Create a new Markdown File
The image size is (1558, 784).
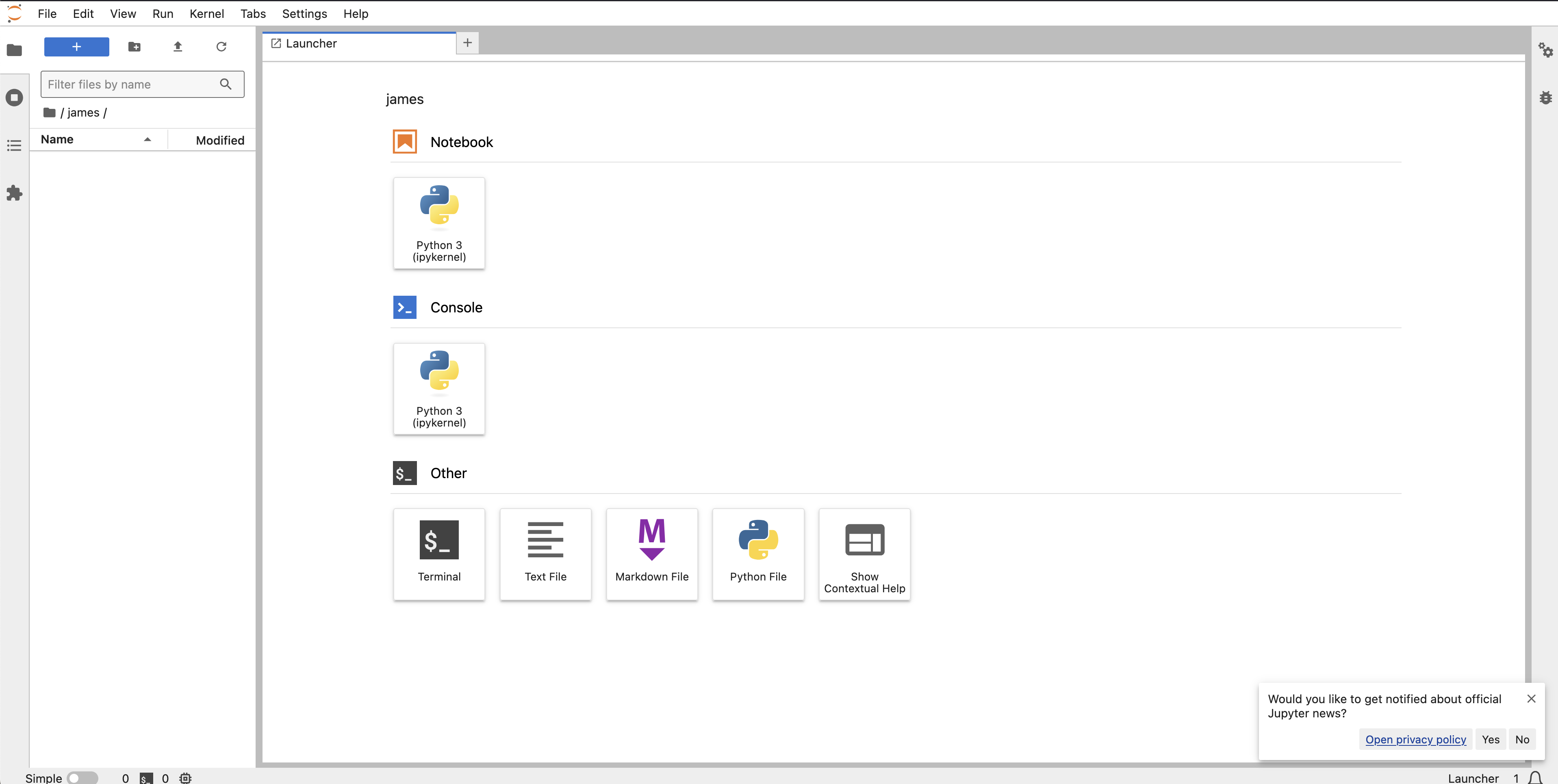652,554
